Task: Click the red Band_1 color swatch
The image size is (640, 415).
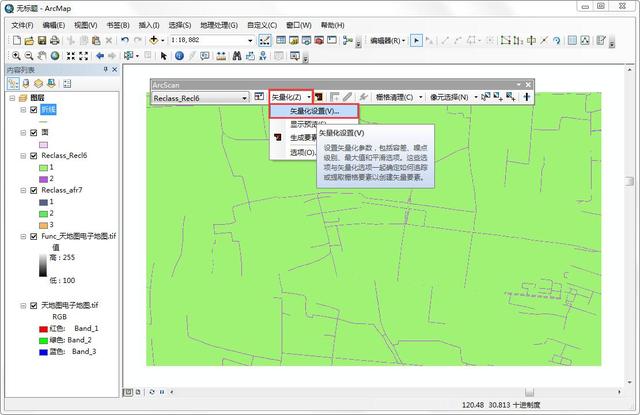Action: pos(44,329)
